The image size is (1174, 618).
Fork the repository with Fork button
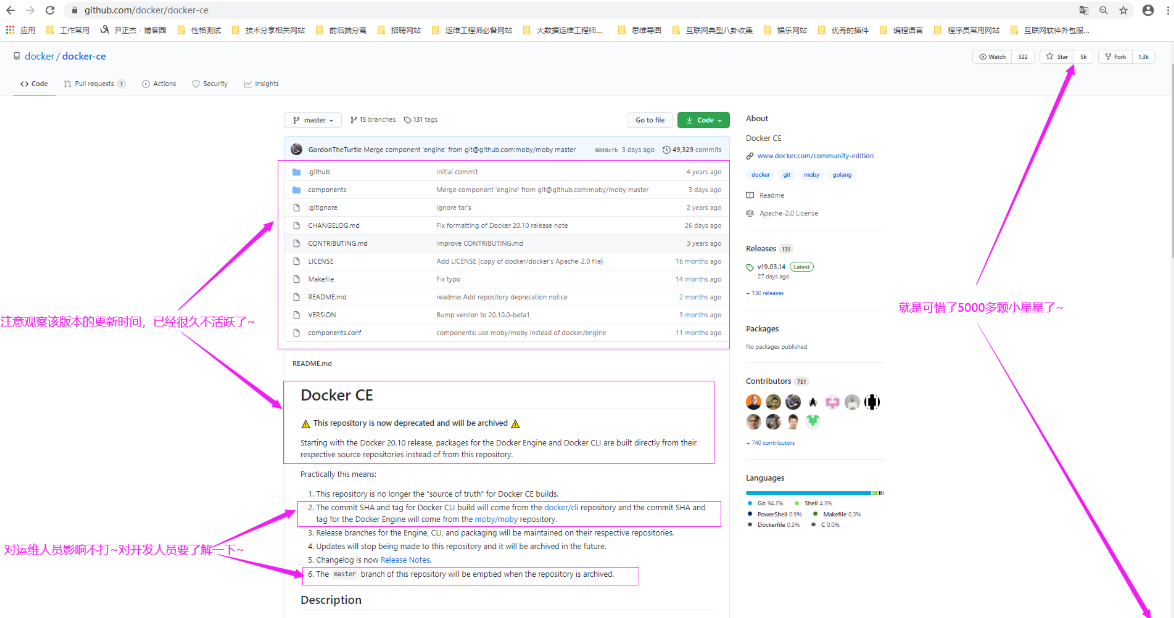pos(1116,57)
